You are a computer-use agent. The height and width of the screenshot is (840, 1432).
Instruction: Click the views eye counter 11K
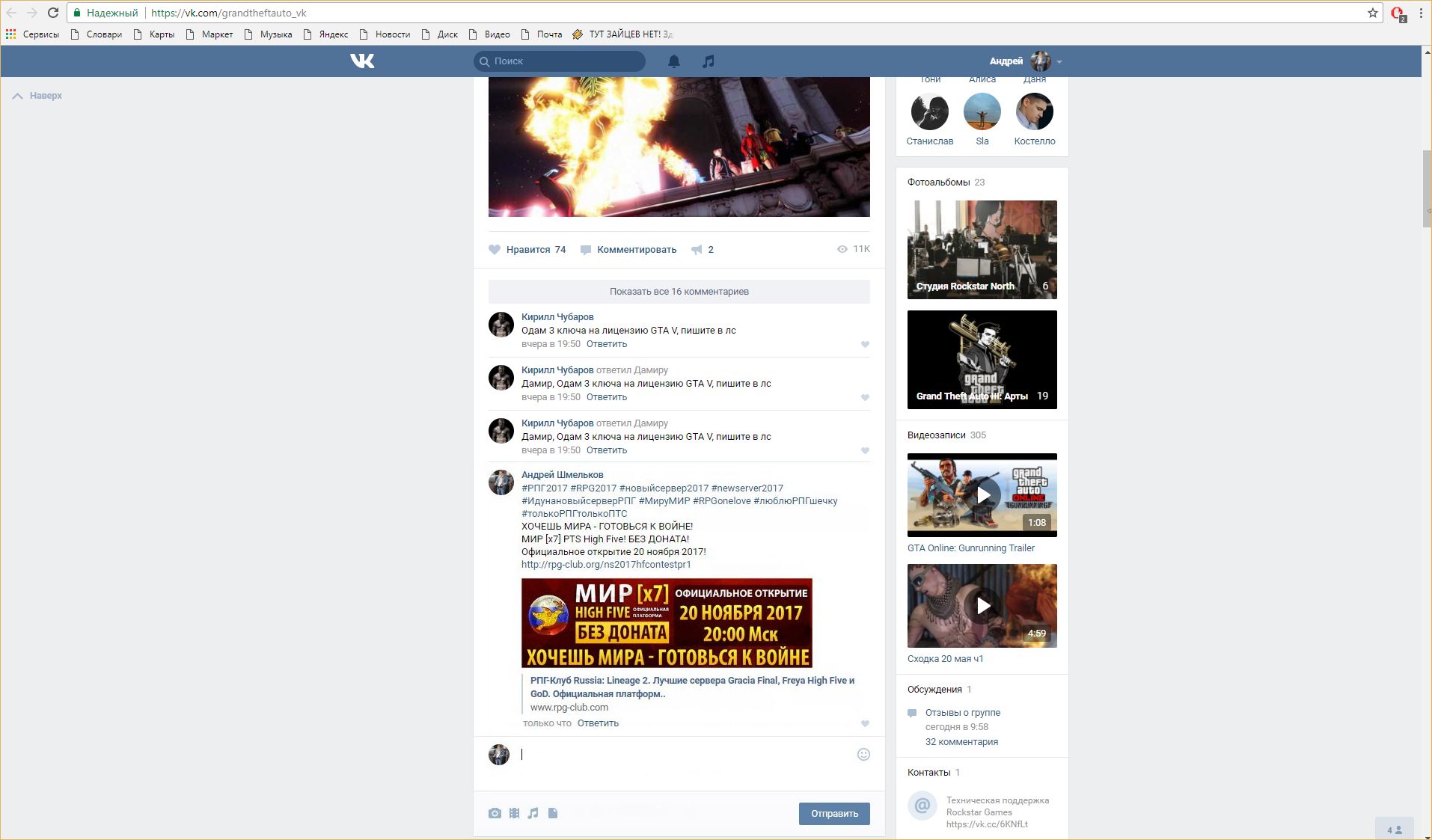854,249
